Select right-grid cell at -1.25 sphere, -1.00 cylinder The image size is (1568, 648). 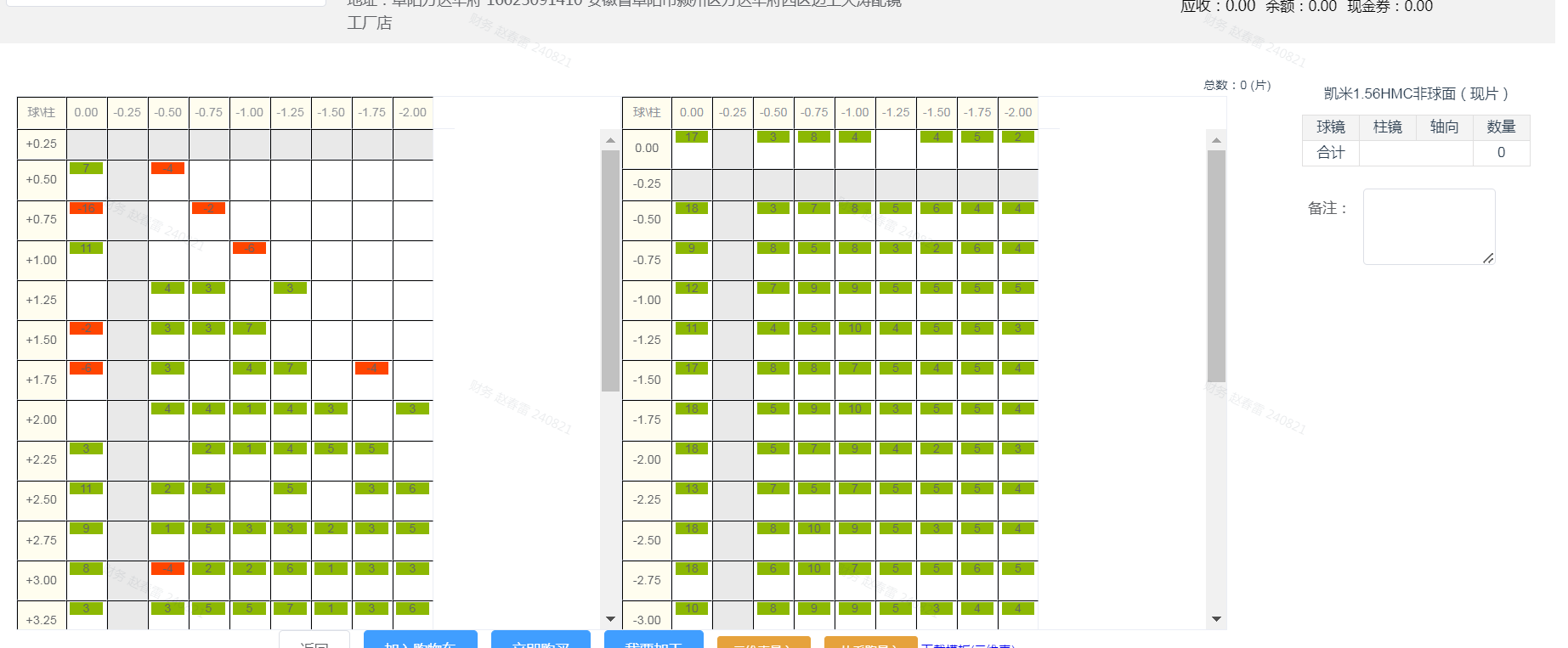pos(855,340)
